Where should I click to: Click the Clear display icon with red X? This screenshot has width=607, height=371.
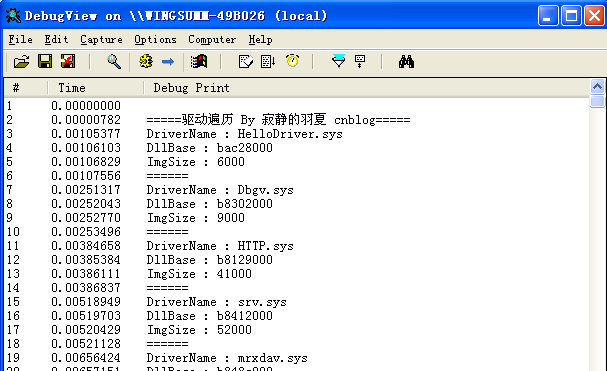point(68,62)
